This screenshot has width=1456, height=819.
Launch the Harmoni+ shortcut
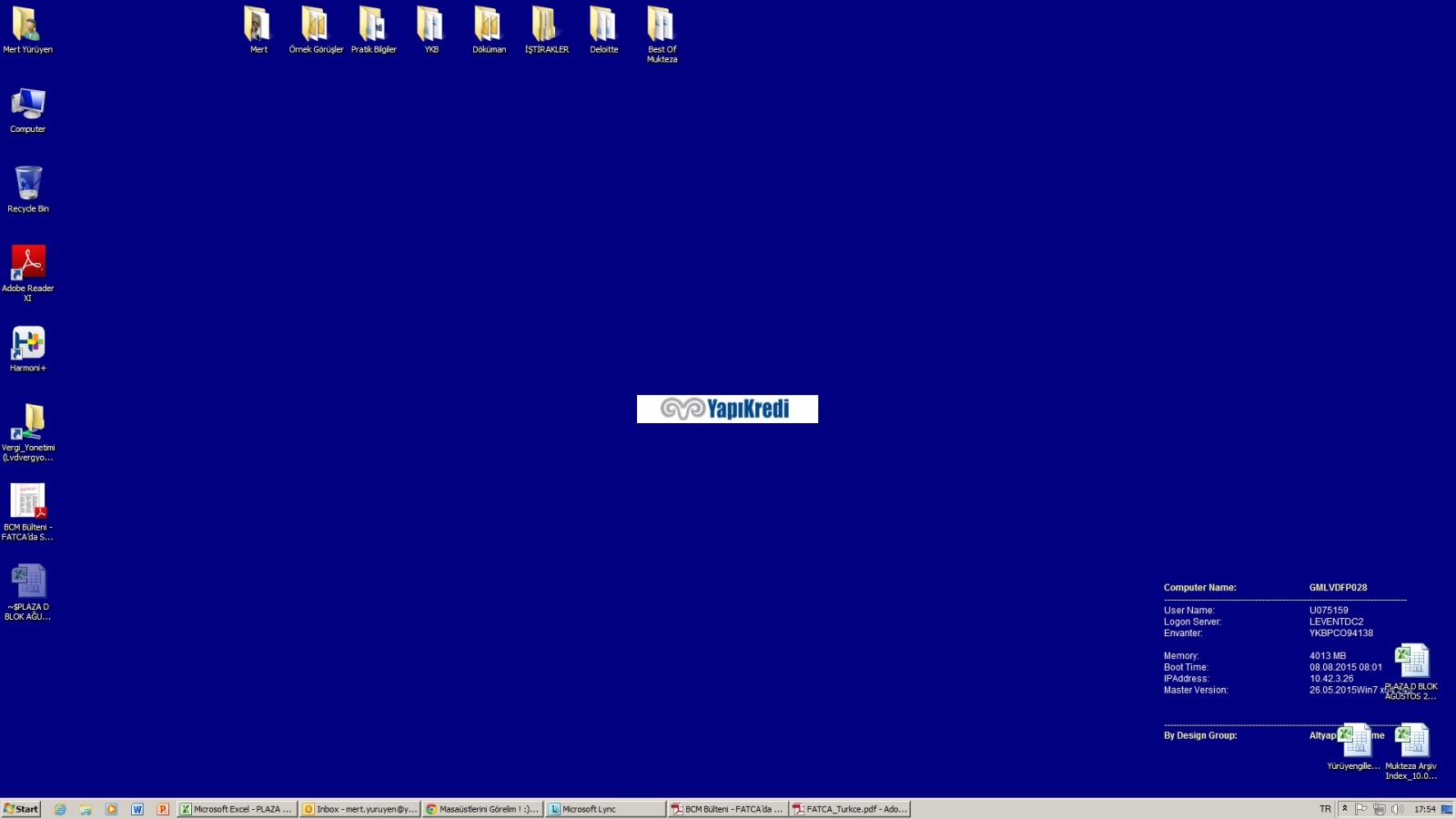(27, 349)
